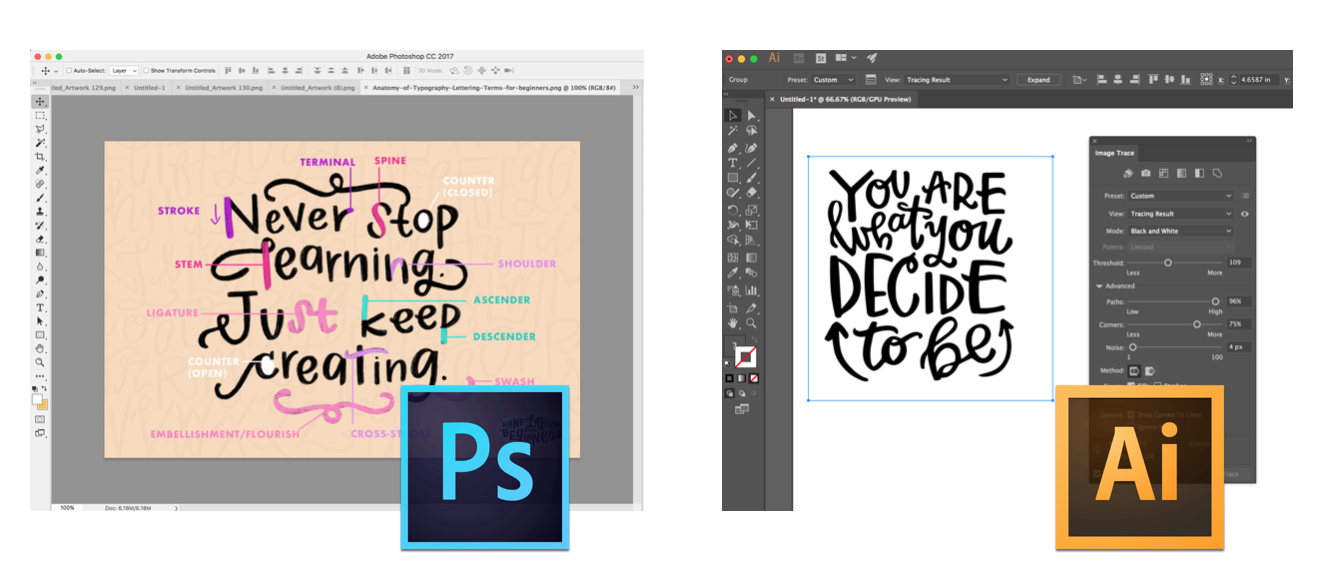Select the Gradient tool in Photoshop

coord(40,253)
